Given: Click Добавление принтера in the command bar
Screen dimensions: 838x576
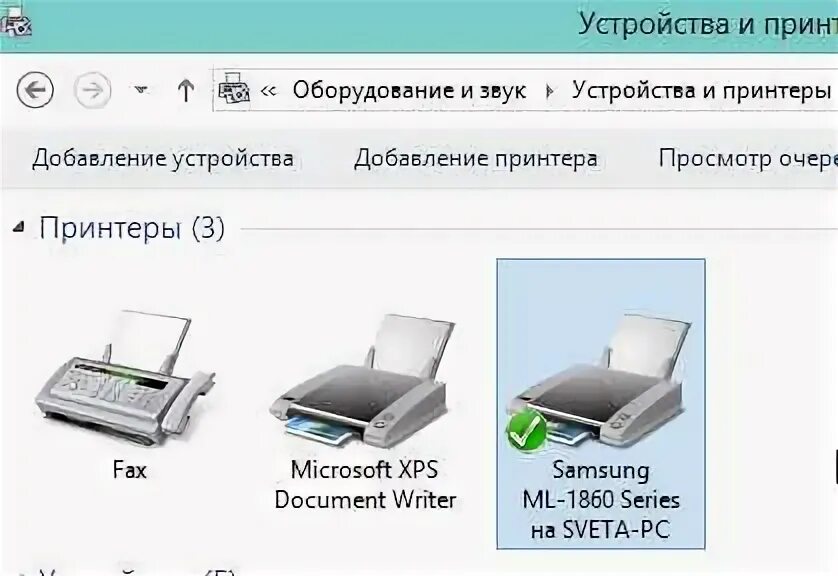Looking at the screenshot, I should click(476, 159).
